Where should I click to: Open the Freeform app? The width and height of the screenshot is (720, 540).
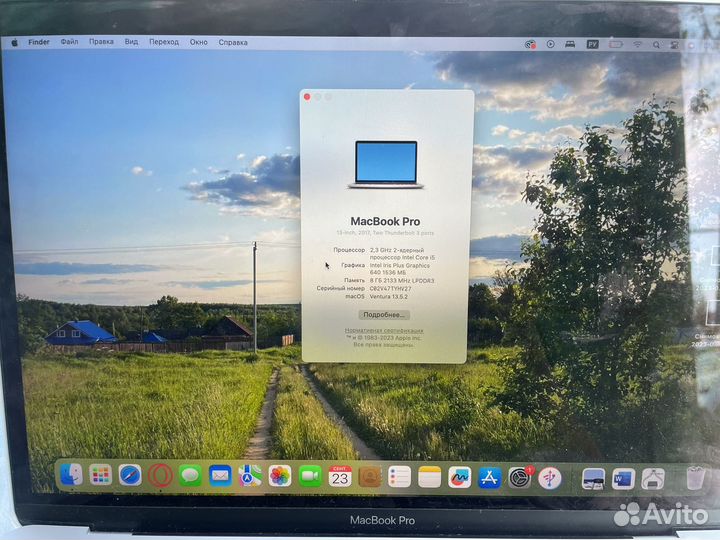pos(460,478)
